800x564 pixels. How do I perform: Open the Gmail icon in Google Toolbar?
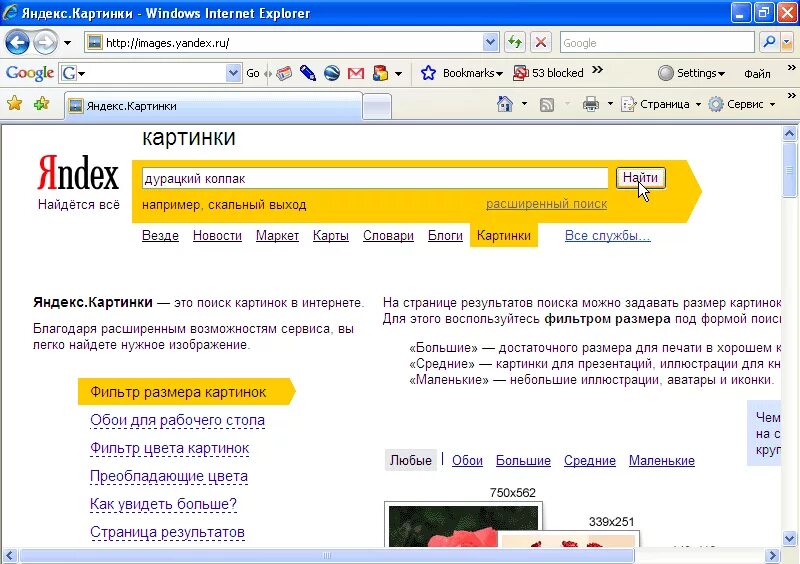coord(356,73)
